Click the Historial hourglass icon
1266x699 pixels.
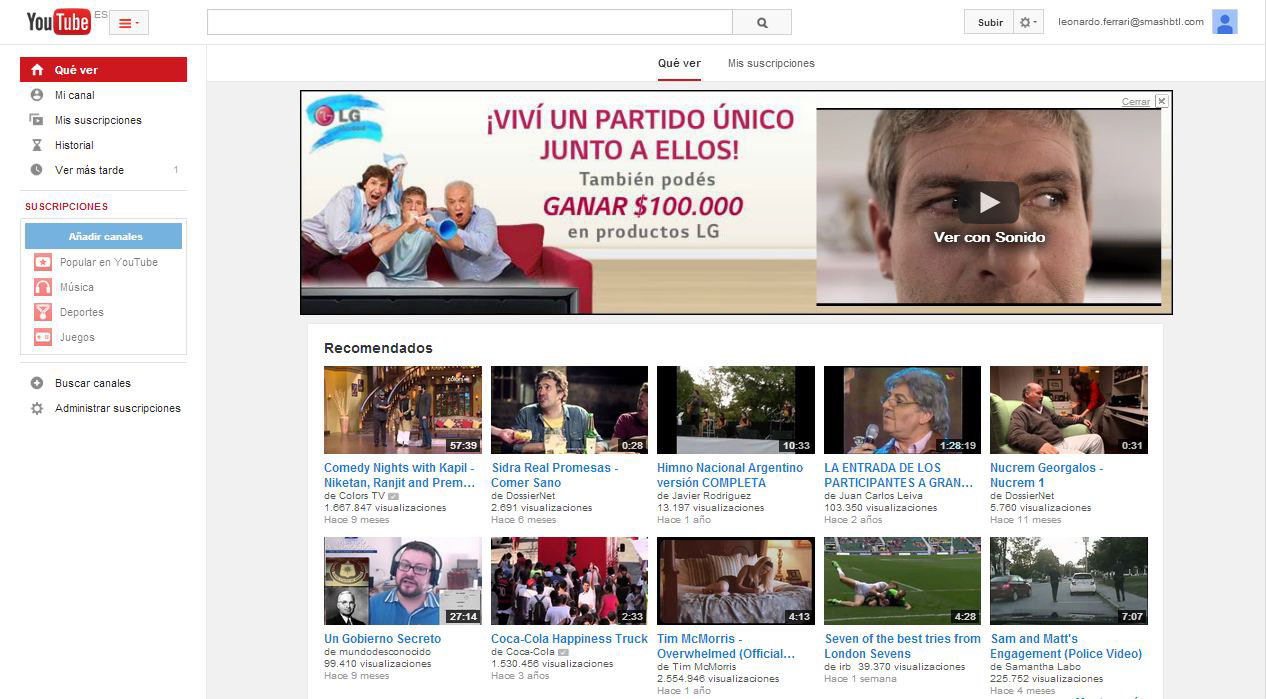pos(37,145)
